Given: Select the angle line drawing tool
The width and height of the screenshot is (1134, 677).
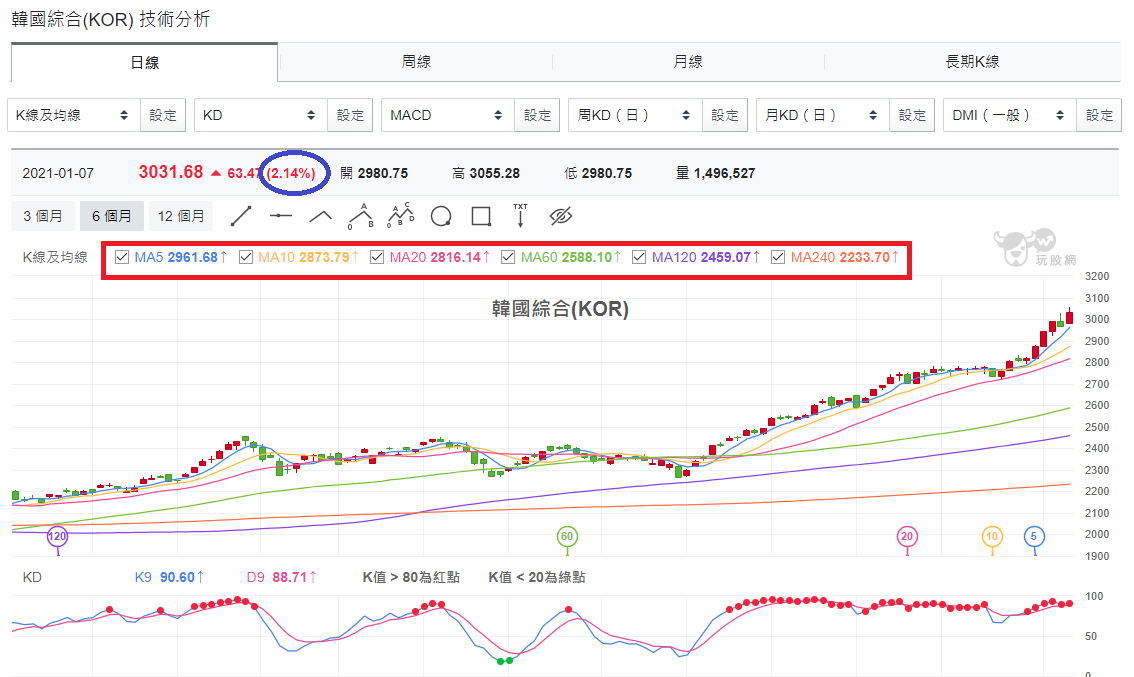Looking at the screenshot, I should 320,216.
